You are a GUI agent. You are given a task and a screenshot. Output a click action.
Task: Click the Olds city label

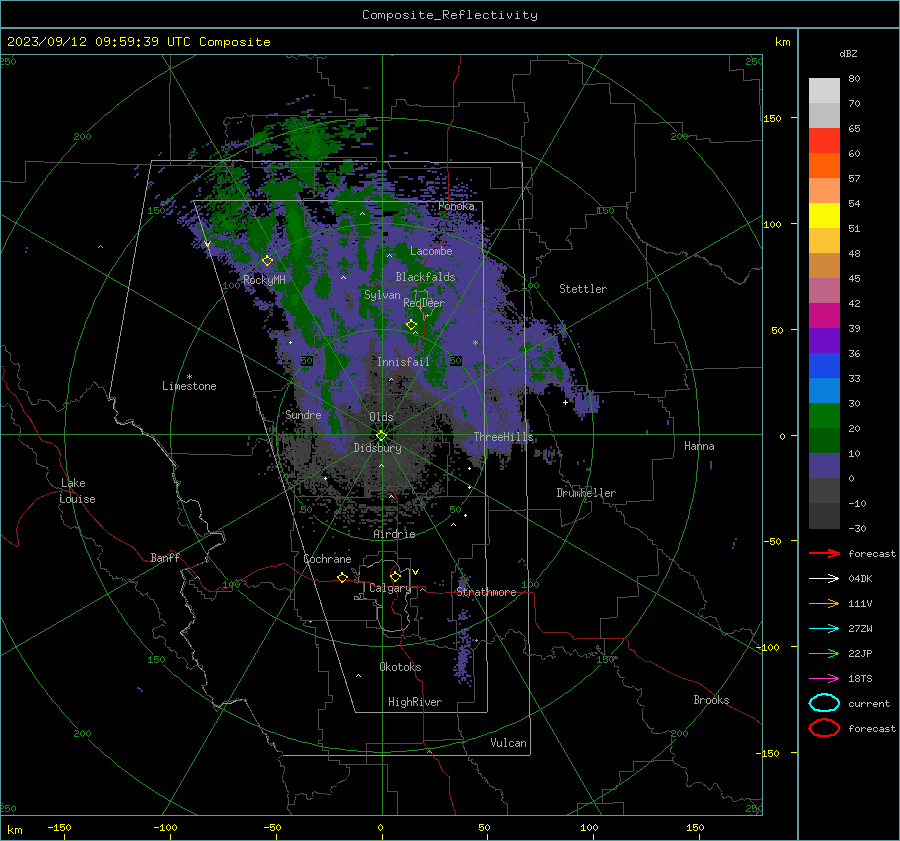[381, 417]
